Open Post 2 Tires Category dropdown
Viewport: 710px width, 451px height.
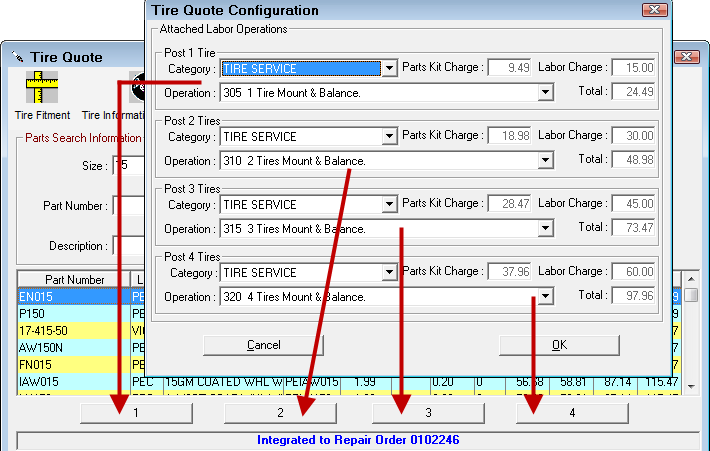click(x=389, y=137)
